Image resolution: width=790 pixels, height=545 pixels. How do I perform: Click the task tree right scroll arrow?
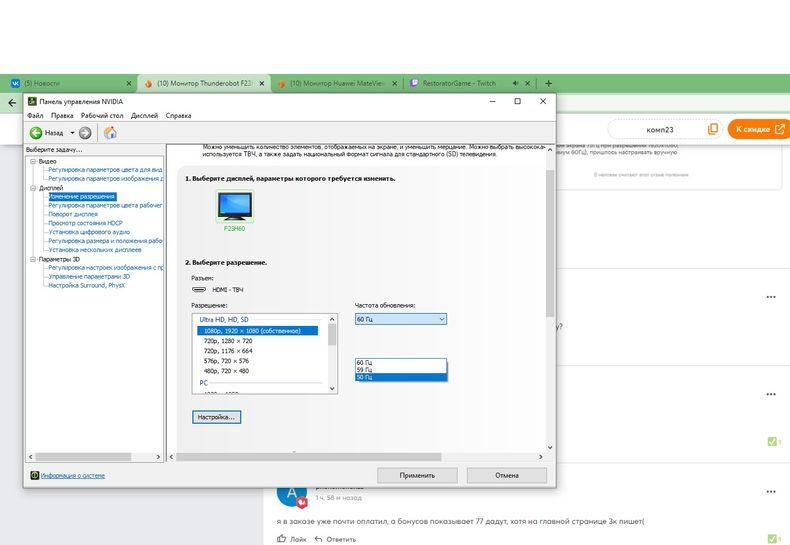click(158, 457)
